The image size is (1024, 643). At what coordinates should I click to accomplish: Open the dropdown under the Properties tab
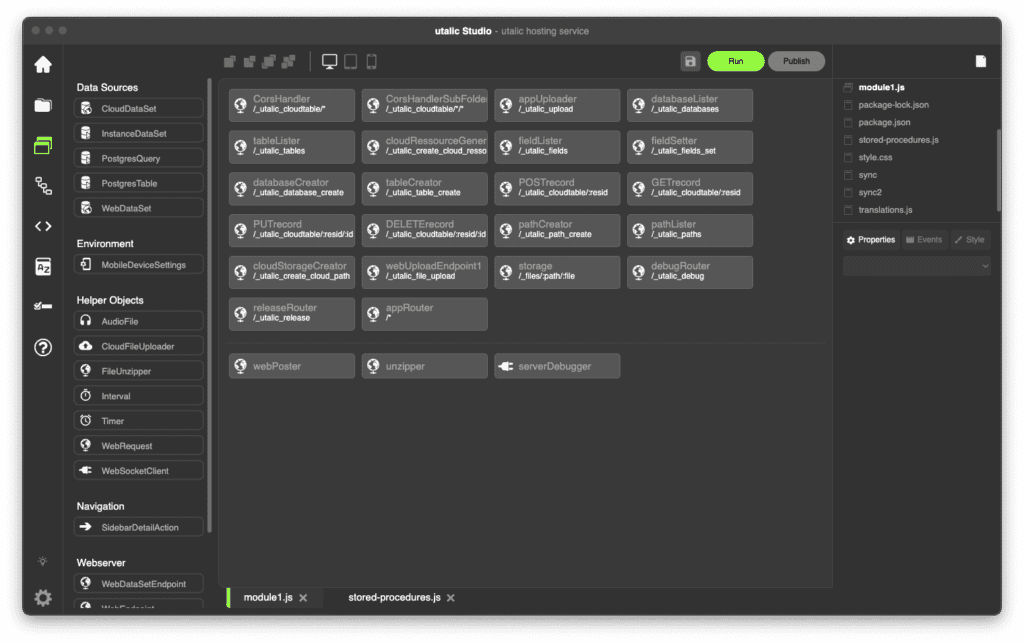(x=916, y=266)
